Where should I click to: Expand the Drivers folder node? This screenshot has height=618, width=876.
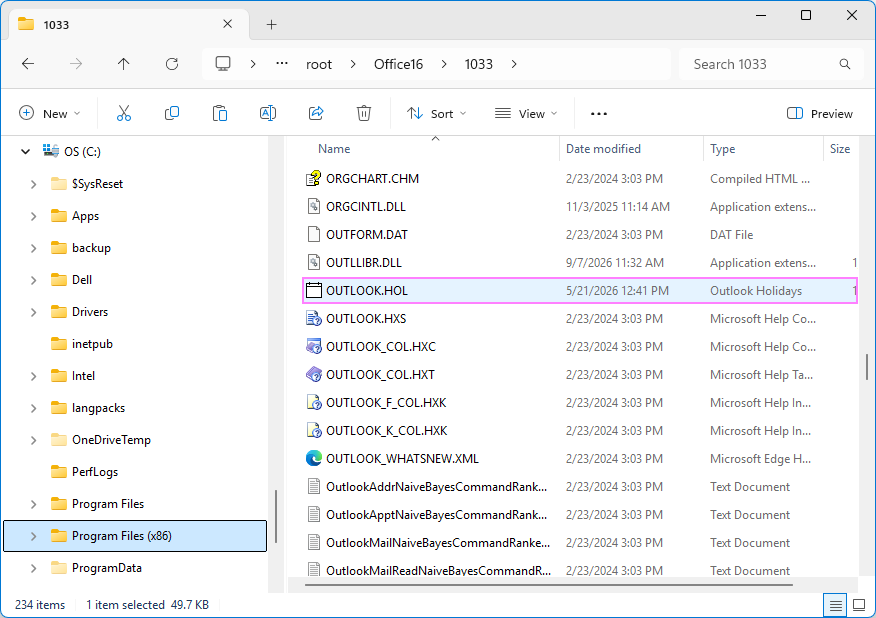coord(34,312)
